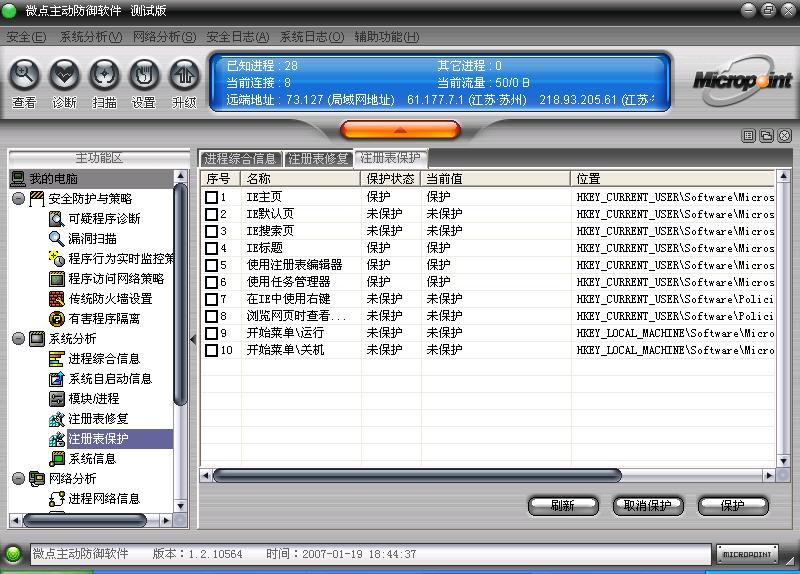Click the 查看 magnifier toolbar icon
Viewport: 800px width, 574px height.
coord(24,75)
